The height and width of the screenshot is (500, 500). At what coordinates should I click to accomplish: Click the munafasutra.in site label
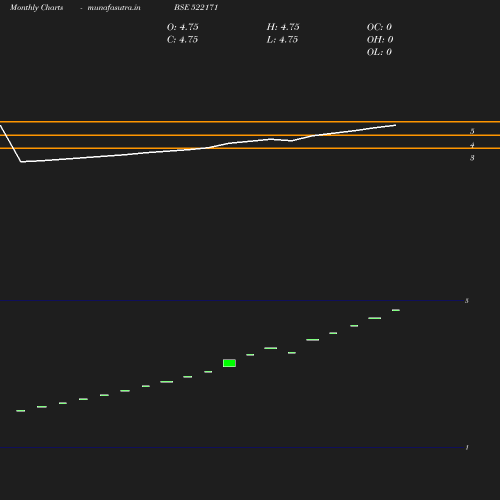pos(114,7)
